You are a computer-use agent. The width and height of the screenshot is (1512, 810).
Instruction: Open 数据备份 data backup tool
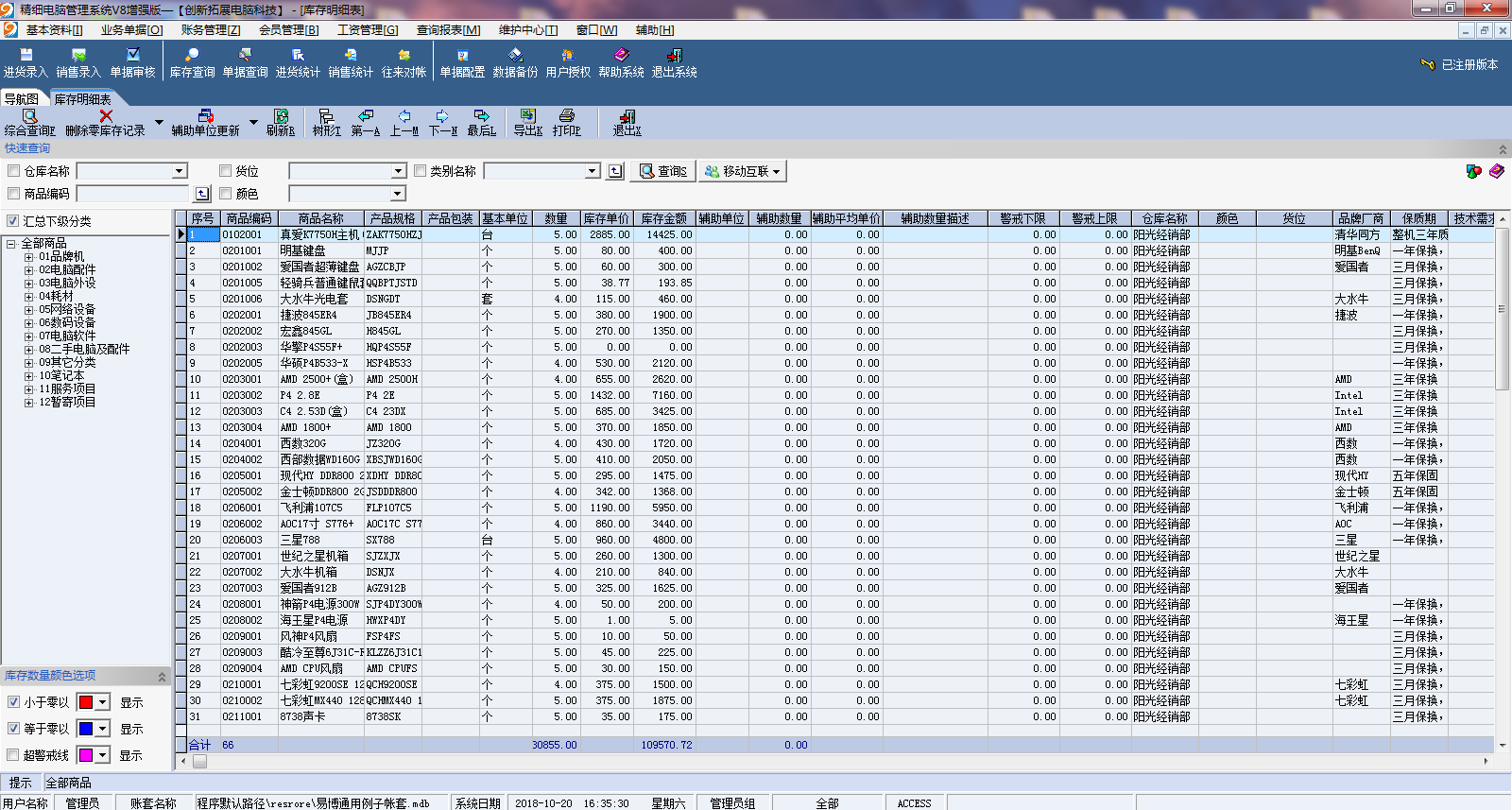click(515, 63)
